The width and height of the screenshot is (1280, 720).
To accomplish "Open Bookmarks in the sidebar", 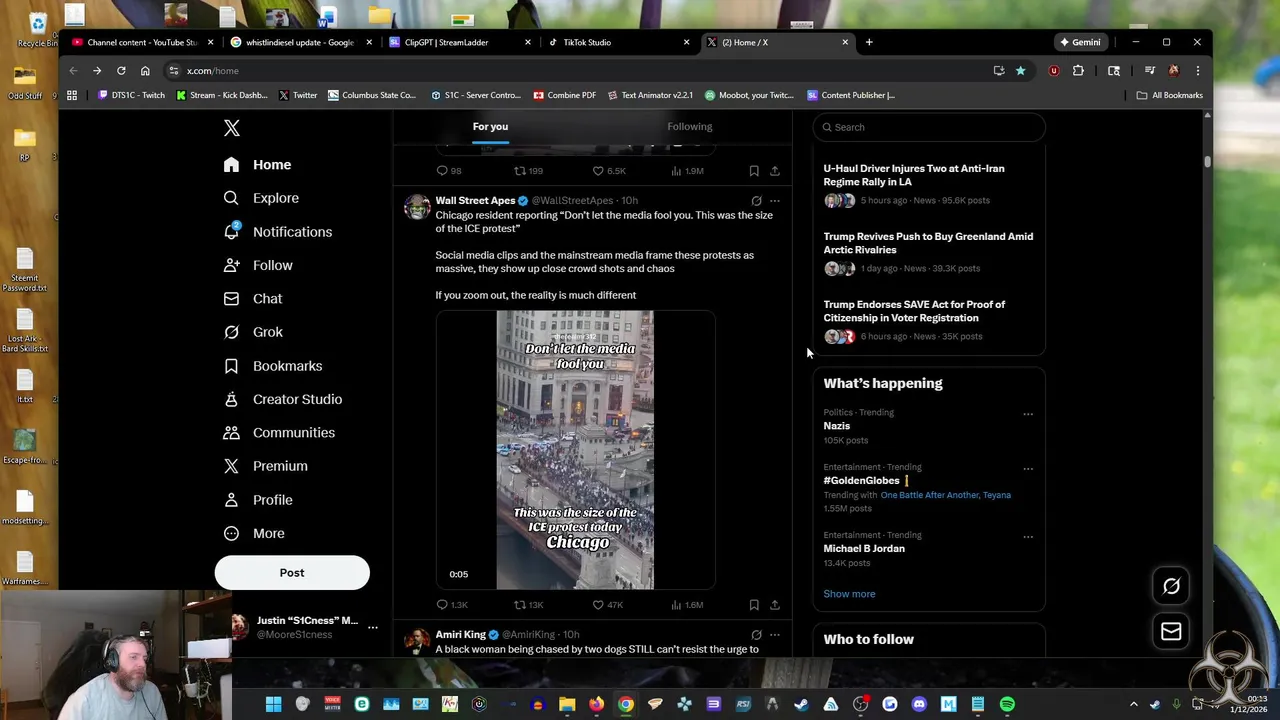I will pos(274,366).
